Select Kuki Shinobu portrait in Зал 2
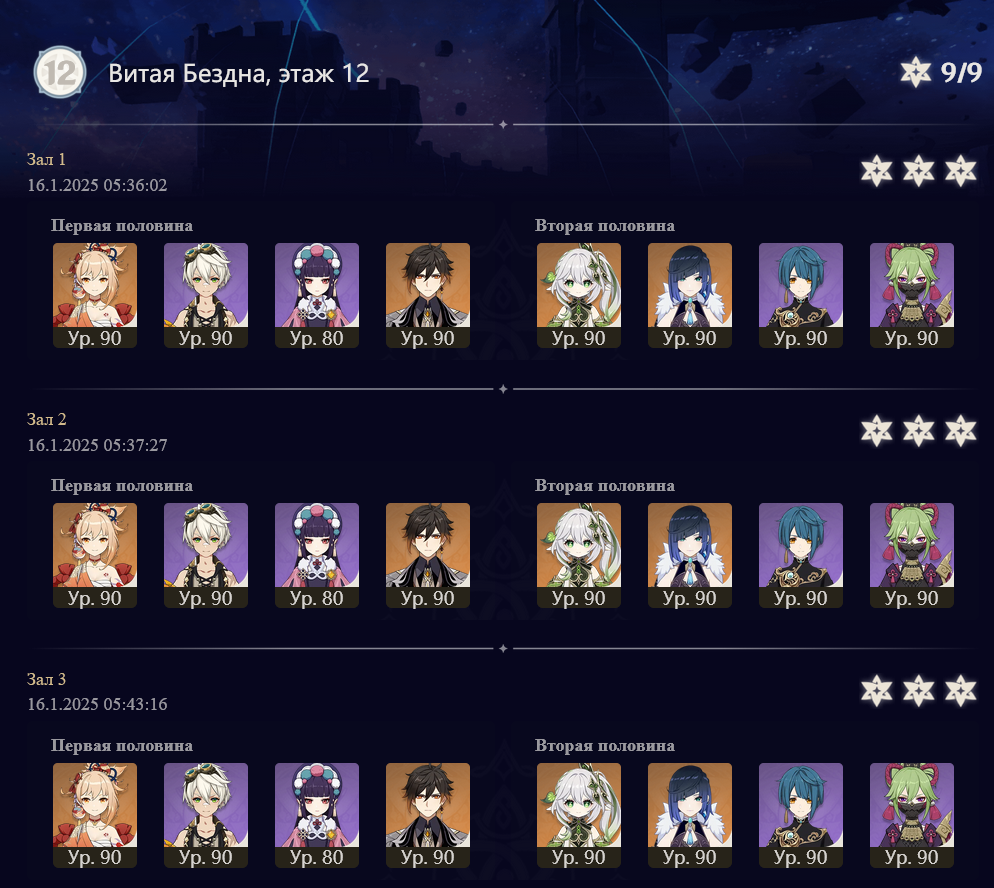Image resolution: width=994 pixels, height=888 pixels. pos(912,555)
